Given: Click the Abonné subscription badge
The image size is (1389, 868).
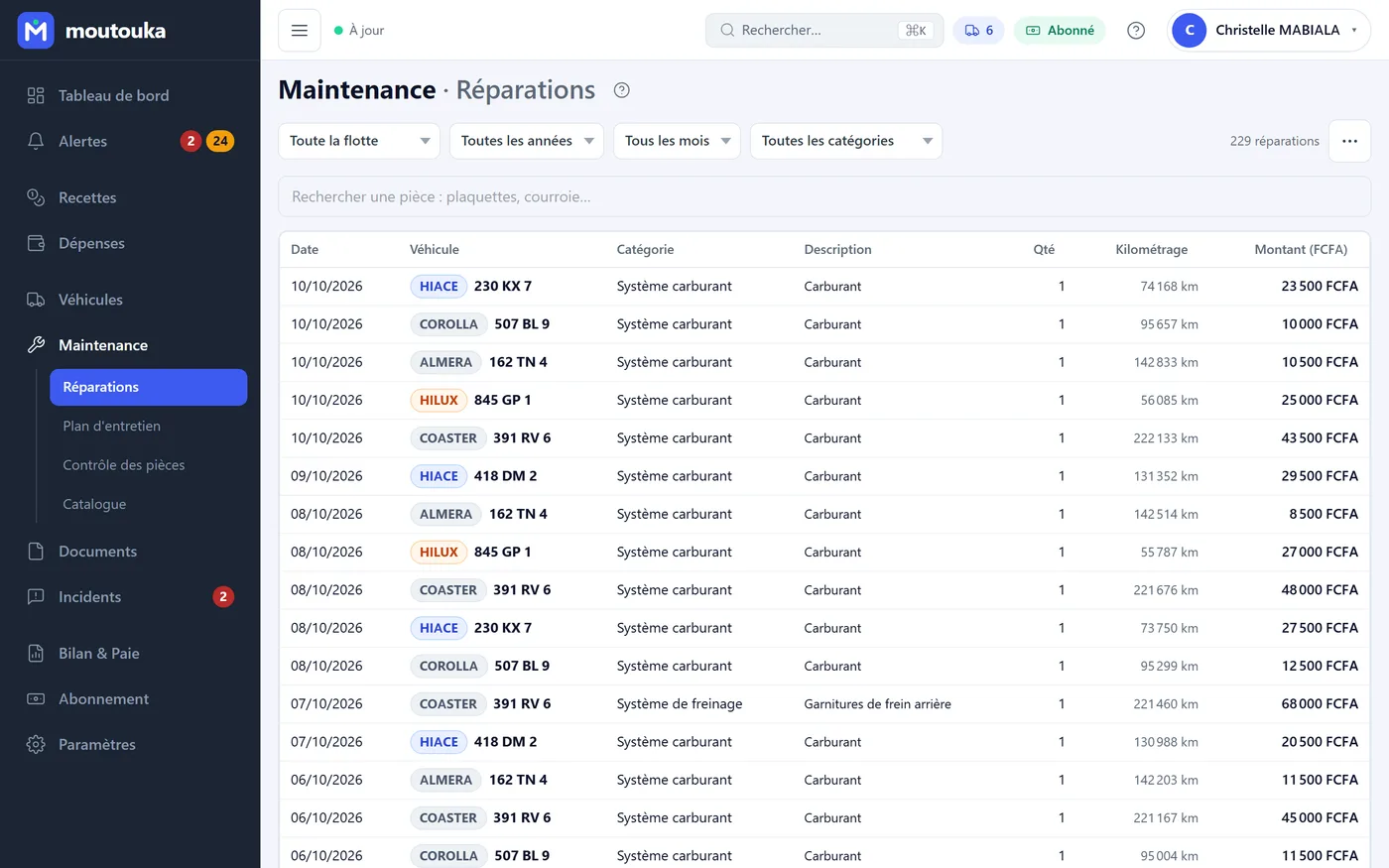Looking at the screenshot, I should click(1060, 31).
